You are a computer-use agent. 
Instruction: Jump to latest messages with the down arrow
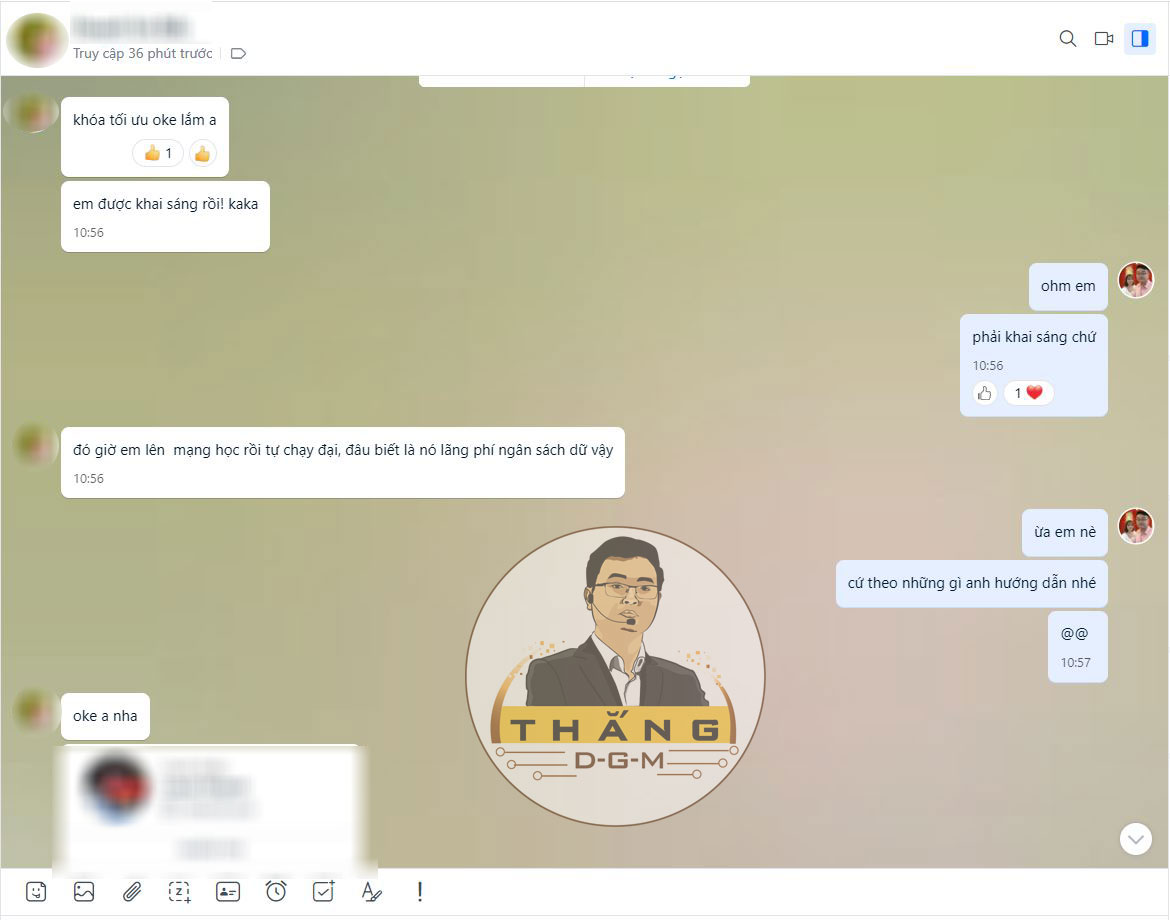(1136, 839)
